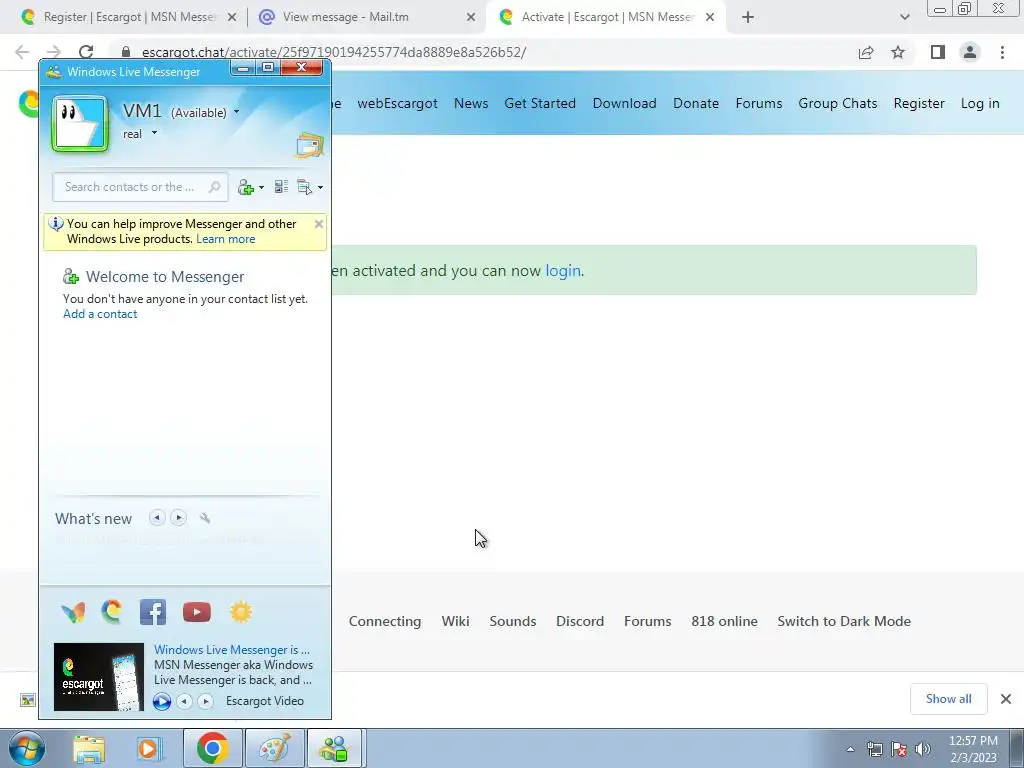Bookmark this page with the star
Screen dimensions: 1024x768
coord(898,52)
